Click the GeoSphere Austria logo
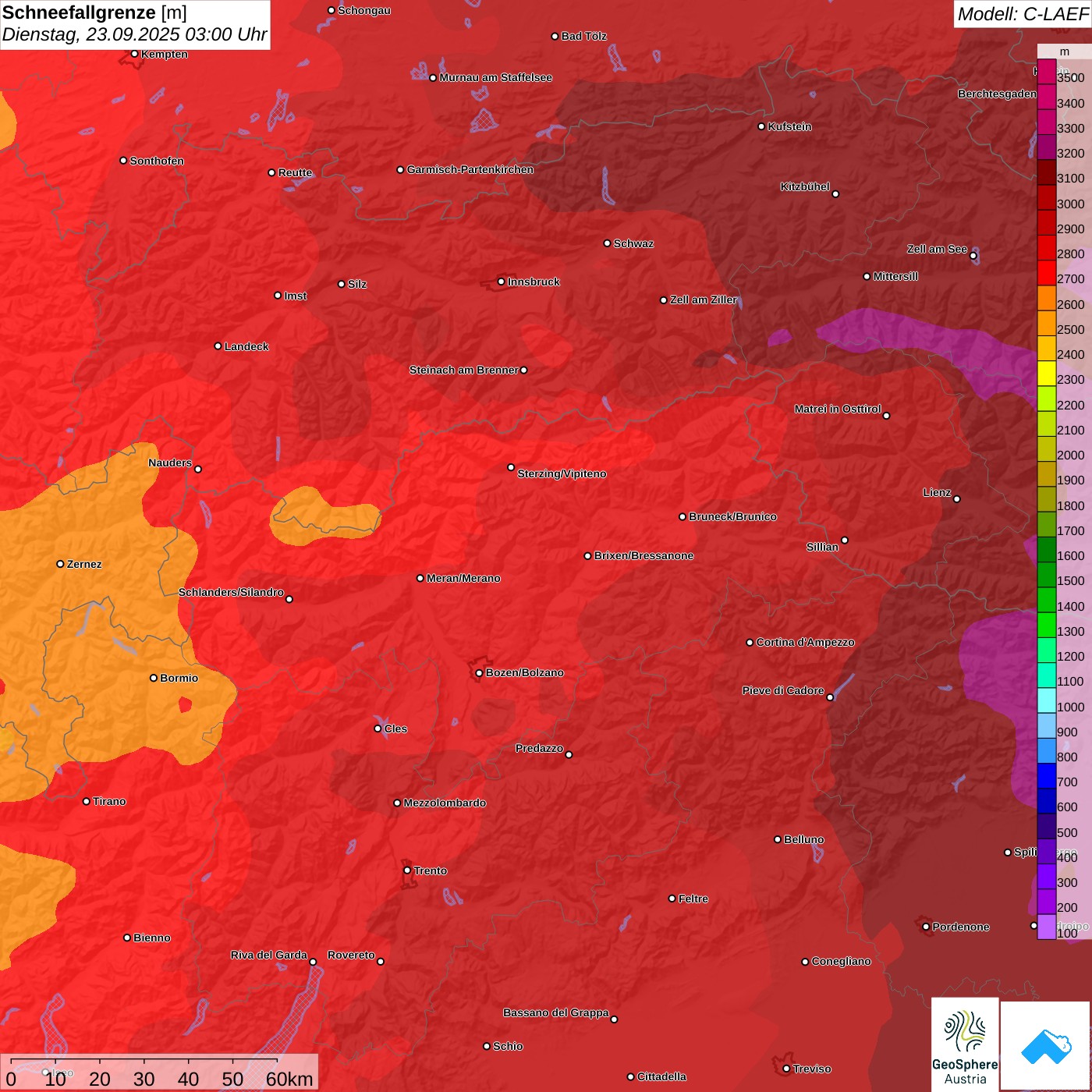 click(x=965, y=1043)
